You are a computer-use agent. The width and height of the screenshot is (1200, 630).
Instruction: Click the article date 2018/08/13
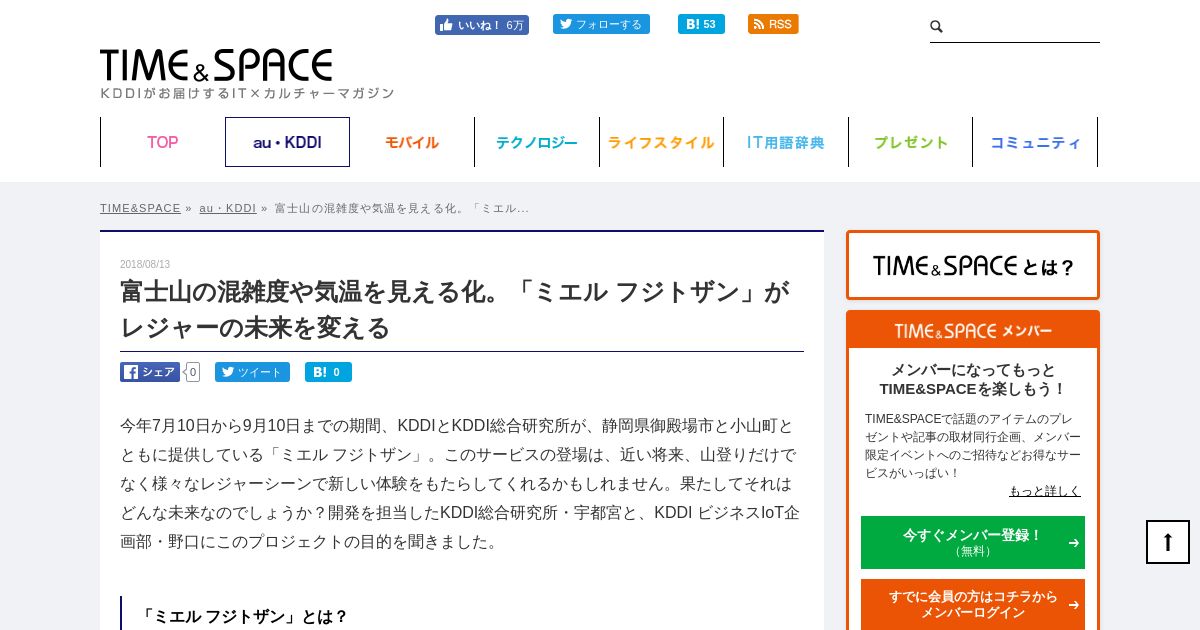coord(145,264)
